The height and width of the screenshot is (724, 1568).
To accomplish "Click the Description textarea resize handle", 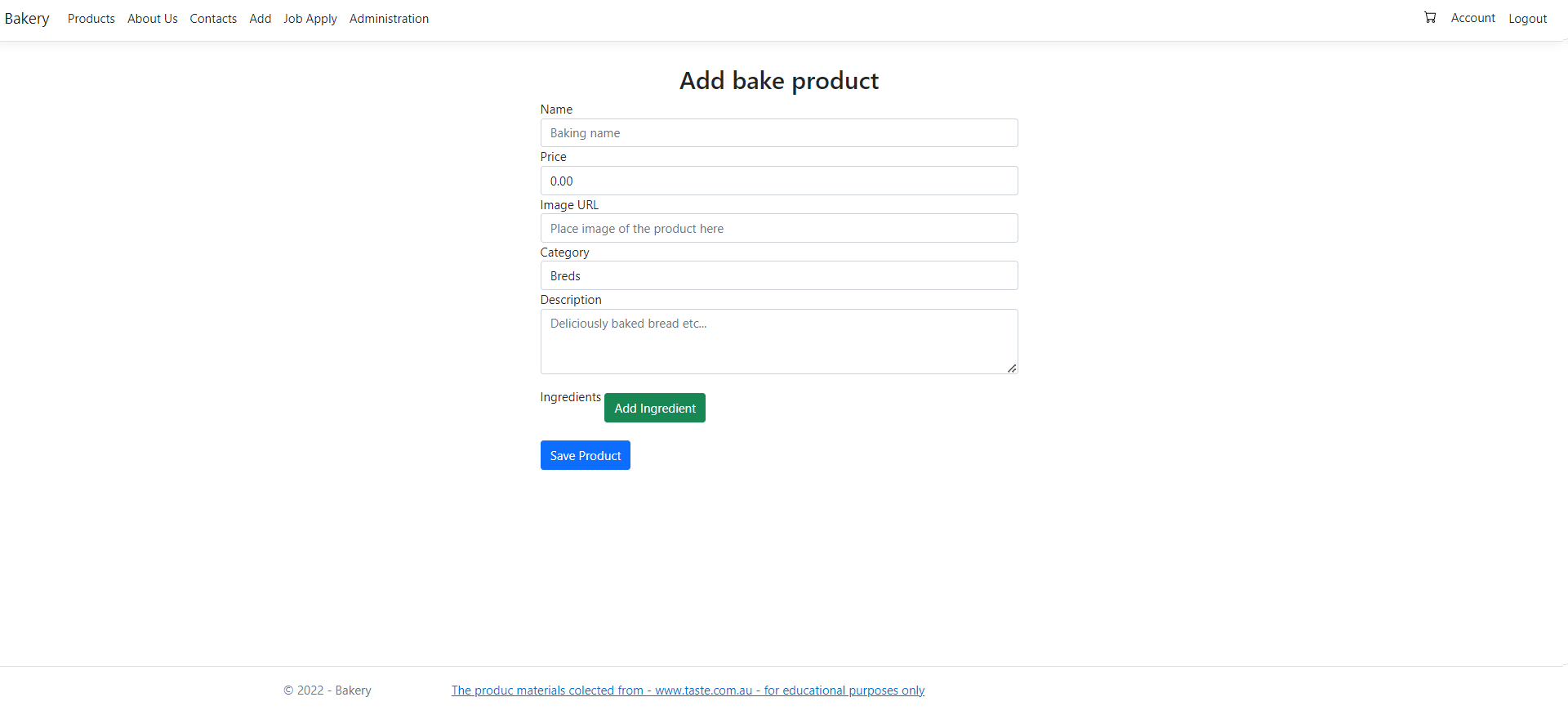I will (1012, 369).
